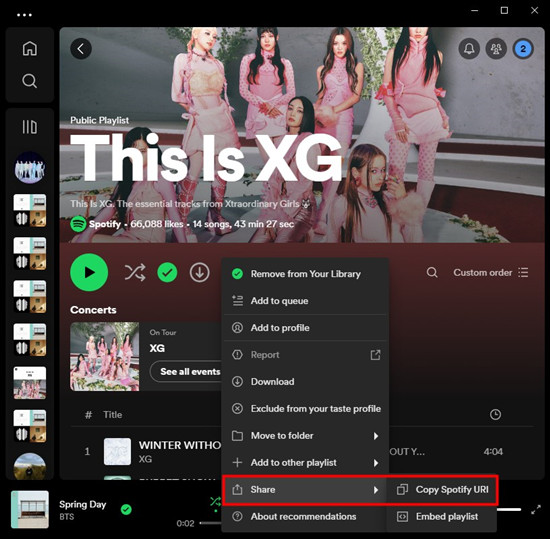Choose Download in the context menu

point(306,382)
